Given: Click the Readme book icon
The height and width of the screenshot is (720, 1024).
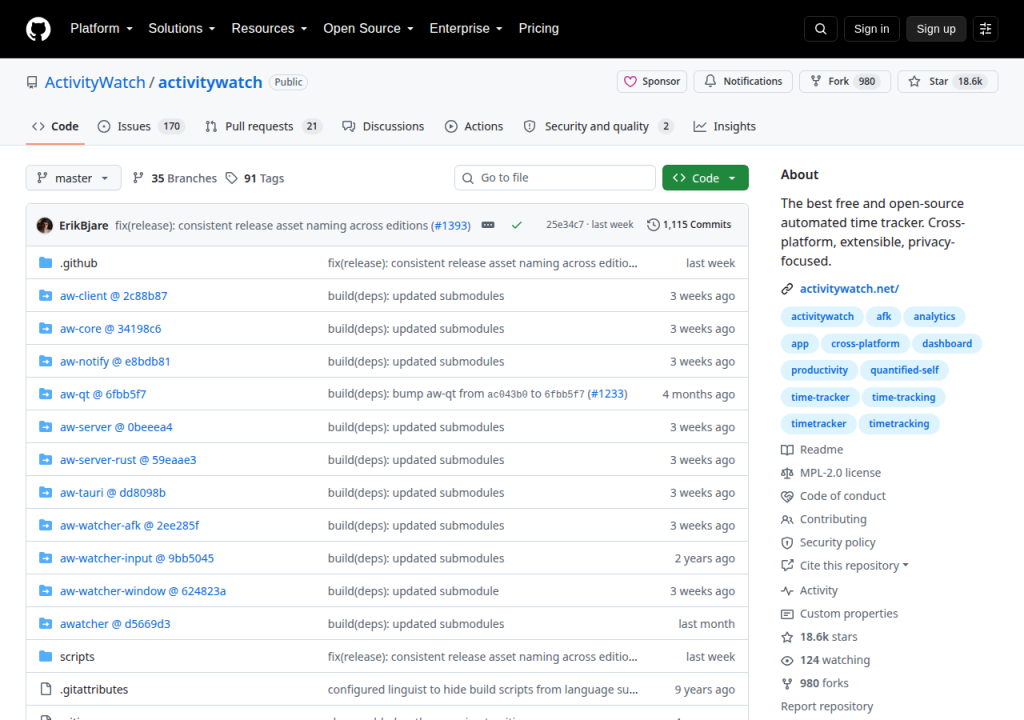Looking at the screenshot, I should pyautogui.click(x=787, y=450).
